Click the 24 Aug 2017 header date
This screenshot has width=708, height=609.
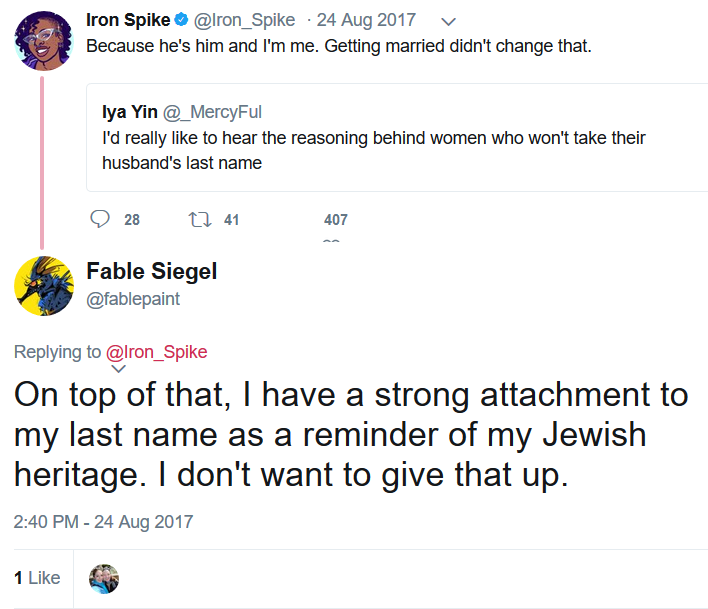coord(366,20)
